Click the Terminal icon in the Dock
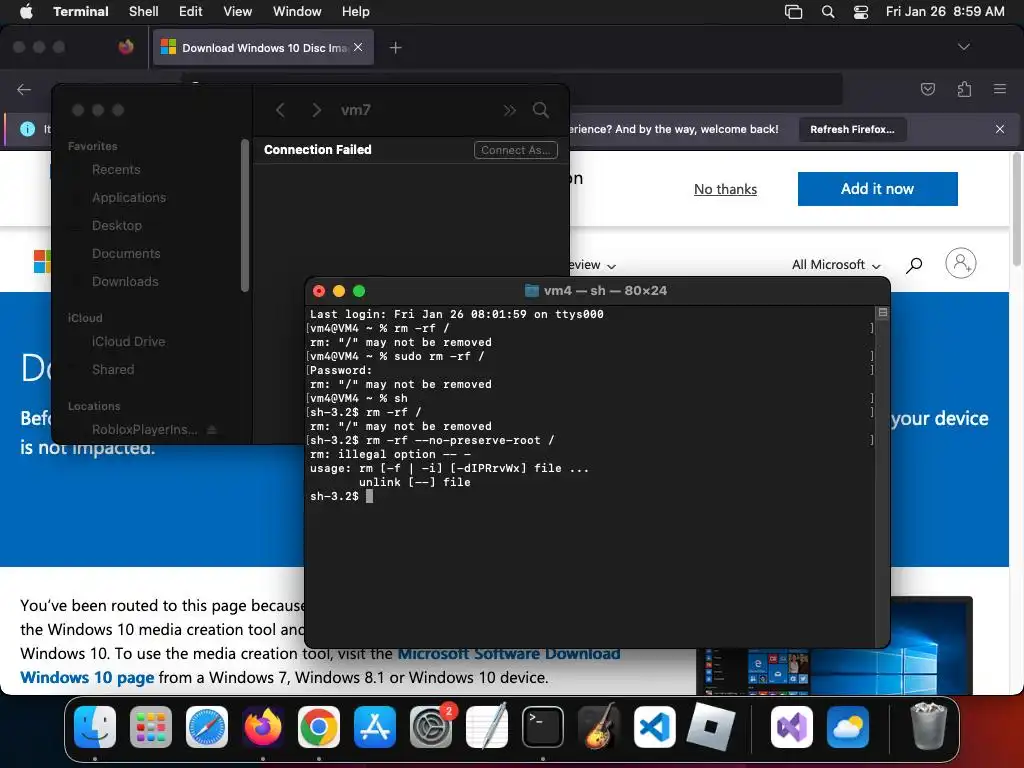Screen dimensions: 1024x768 [543, 727]
